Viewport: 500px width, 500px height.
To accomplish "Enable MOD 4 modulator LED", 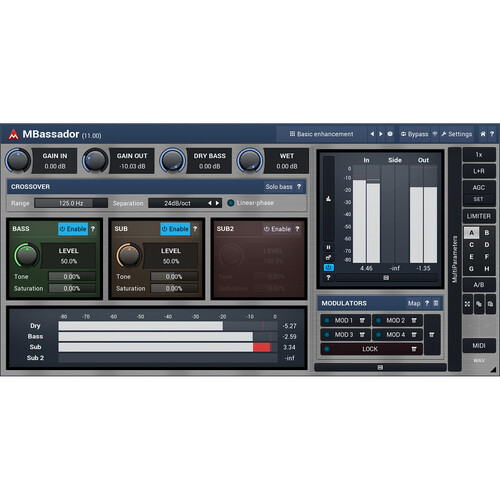I will 379,334.
